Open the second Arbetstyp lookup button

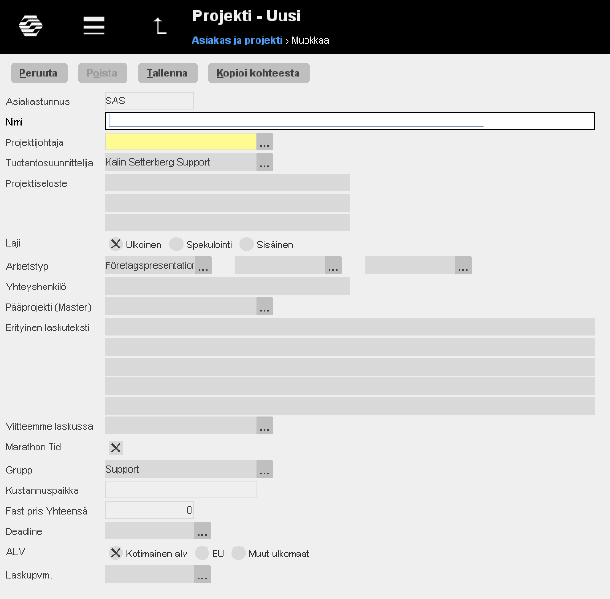coord(333,265)
